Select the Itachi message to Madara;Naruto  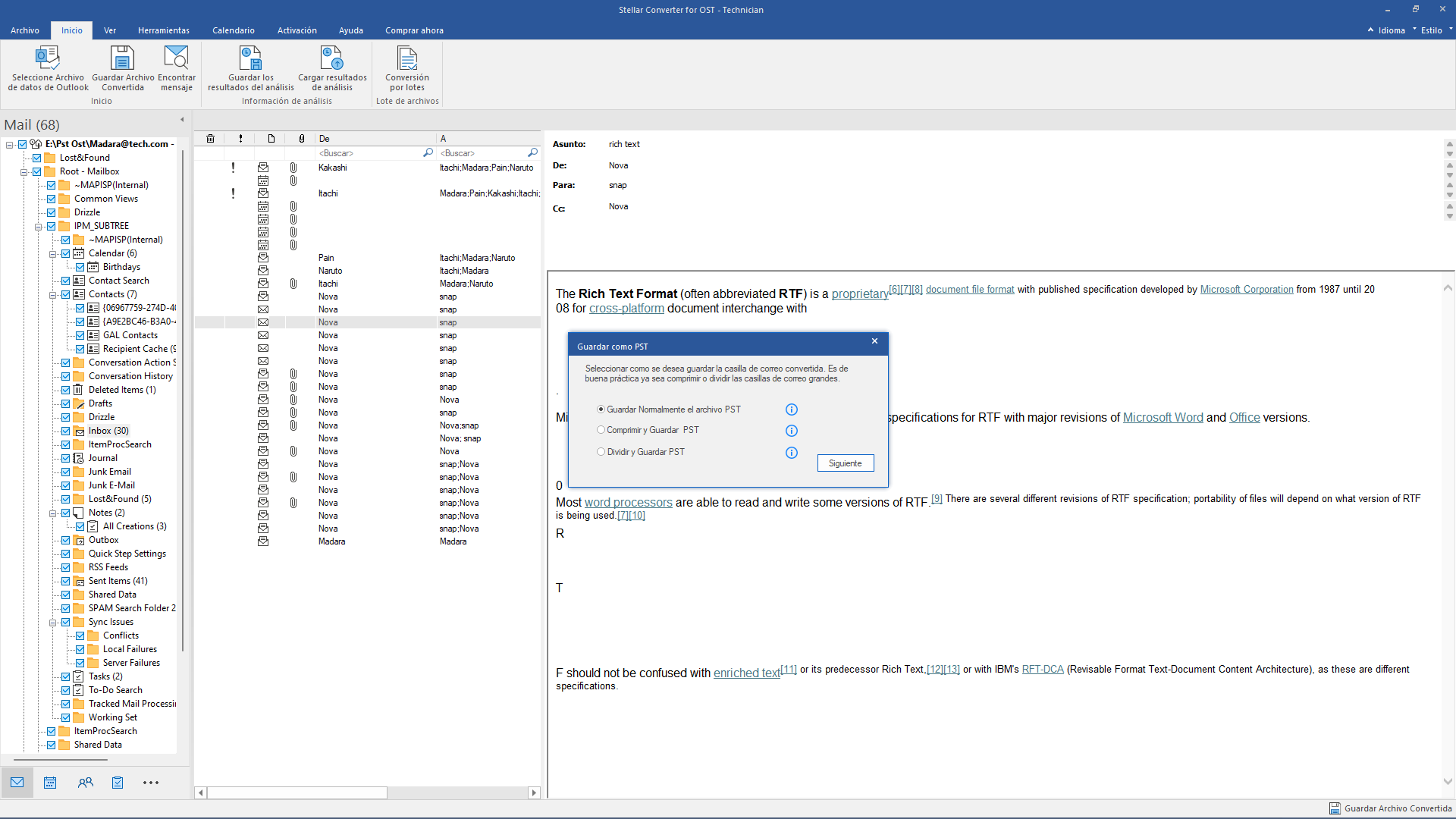(x=368, y=284)
